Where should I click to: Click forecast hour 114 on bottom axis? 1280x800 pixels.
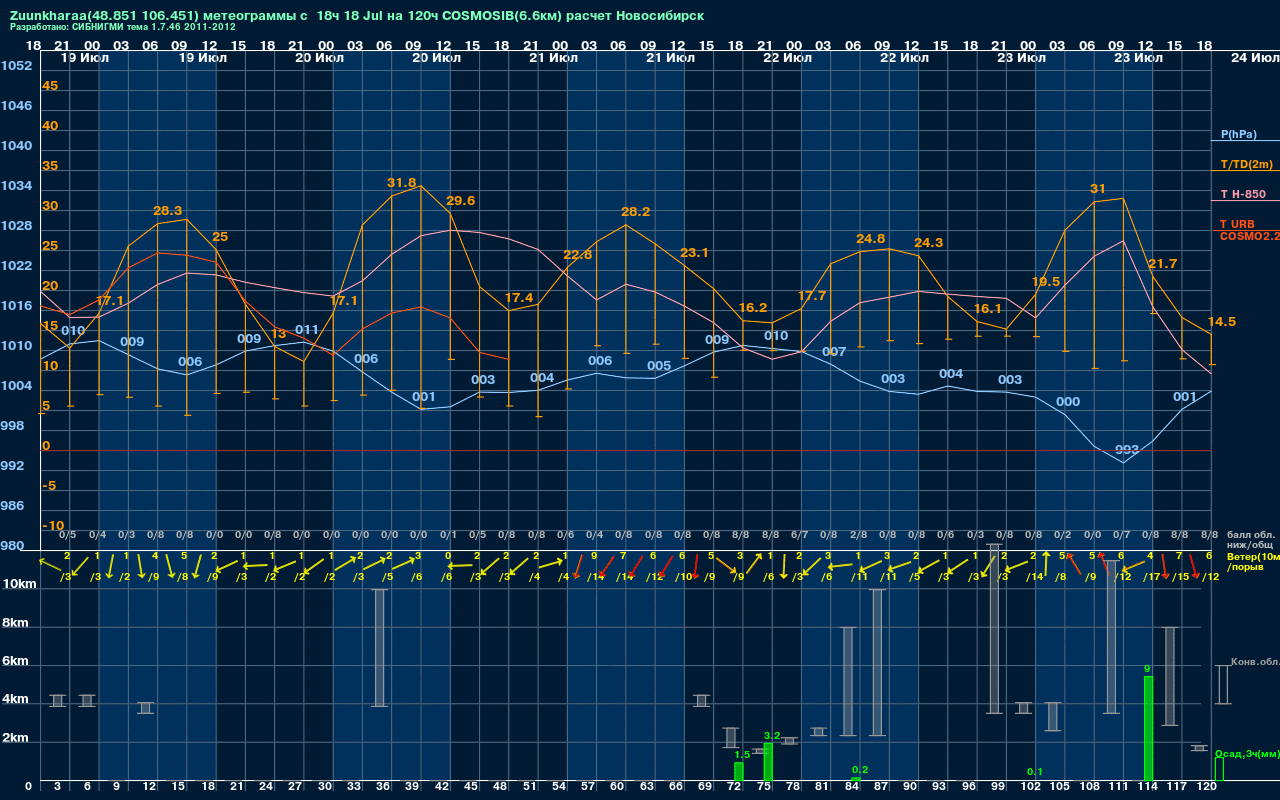coord(1147,788)
